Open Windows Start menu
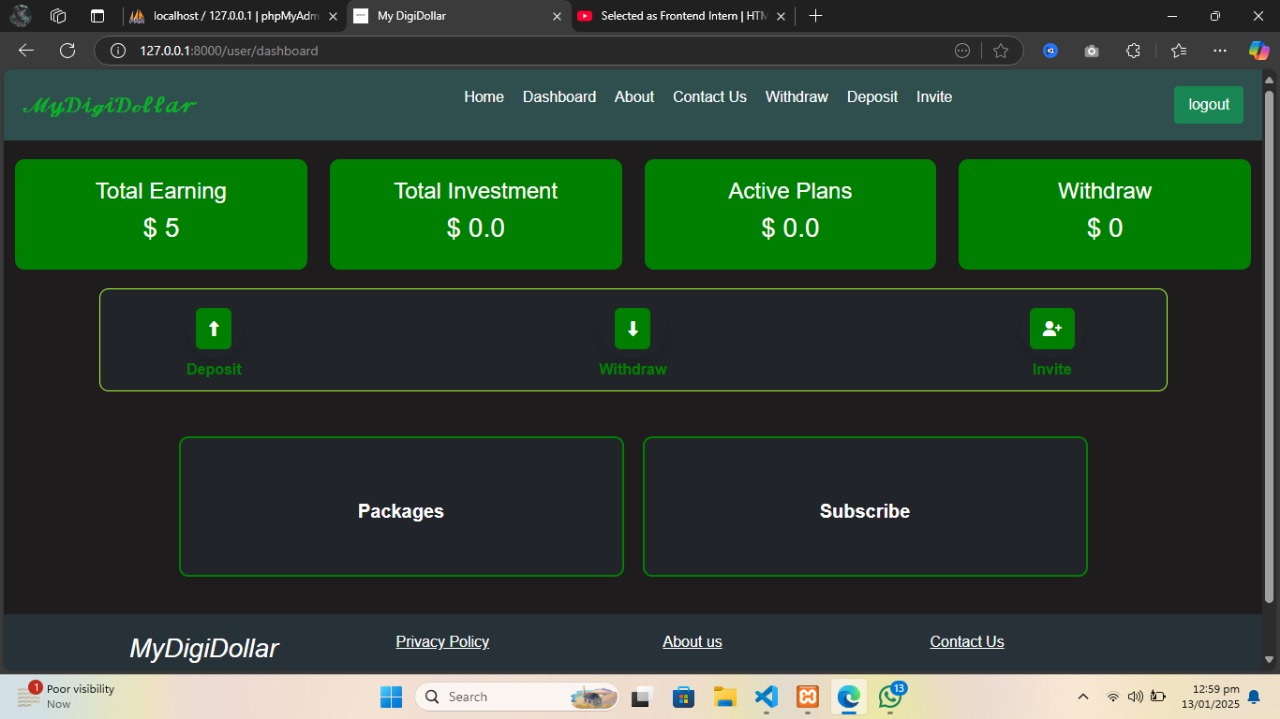Screen dimensions: 1280x719 pyautogui.click(x=391, y=697)
